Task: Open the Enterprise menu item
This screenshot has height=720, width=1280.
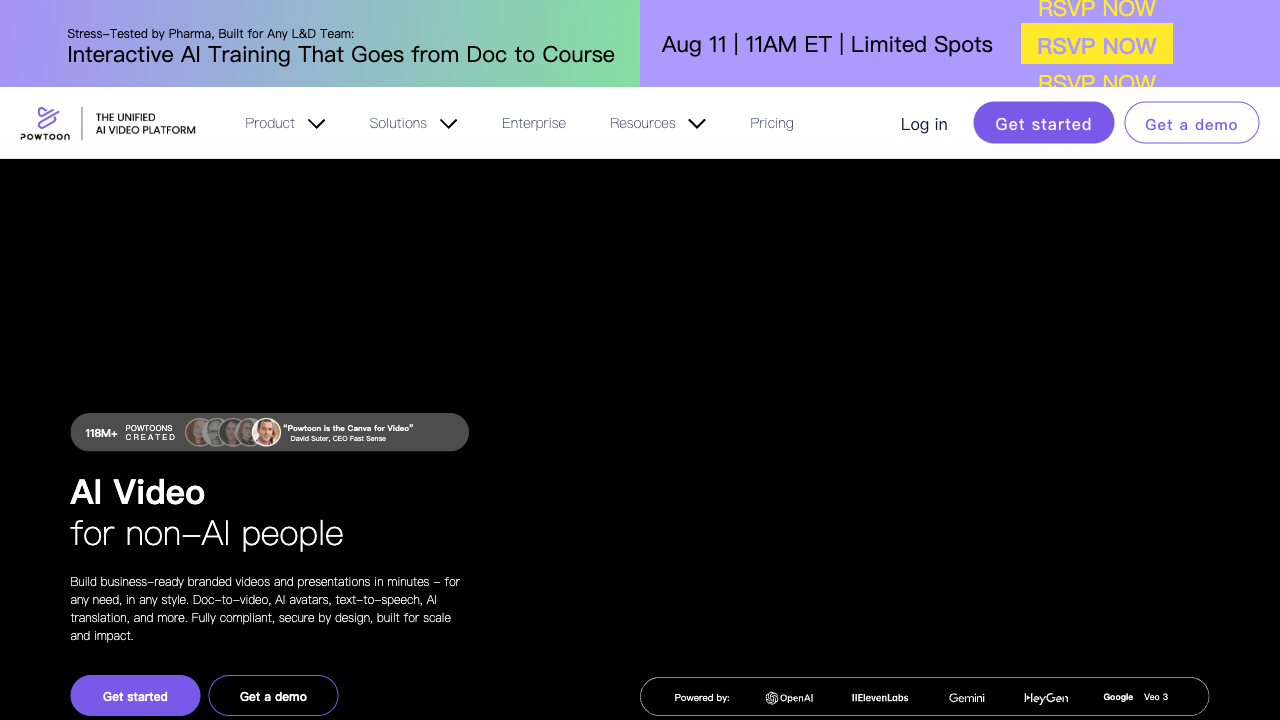Action: (x=534, y=123)
